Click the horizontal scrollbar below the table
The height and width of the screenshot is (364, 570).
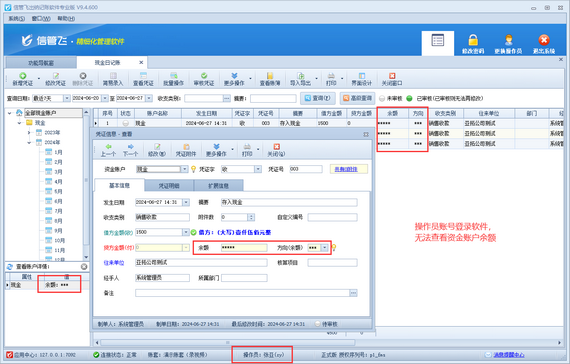tap(228, 343)
